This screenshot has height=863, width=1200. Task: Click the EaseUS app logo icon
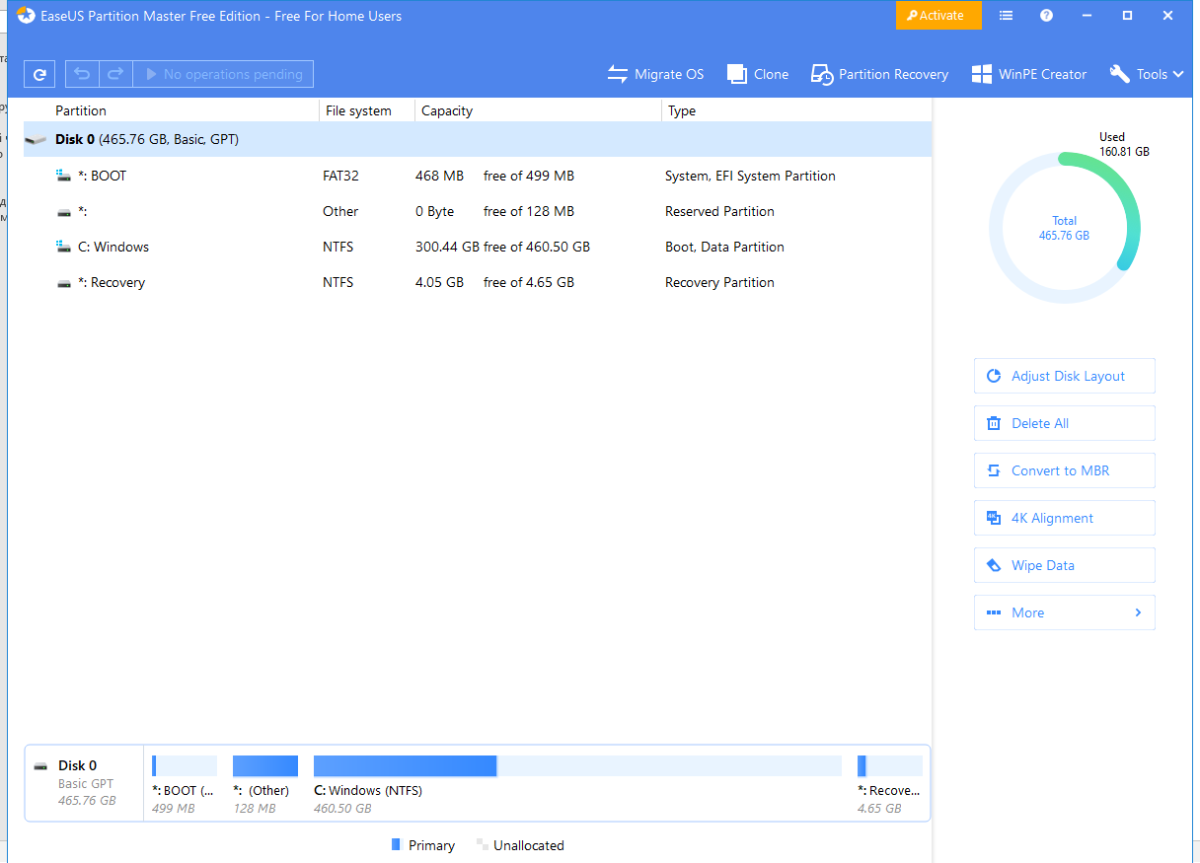[x=26, y=15]
